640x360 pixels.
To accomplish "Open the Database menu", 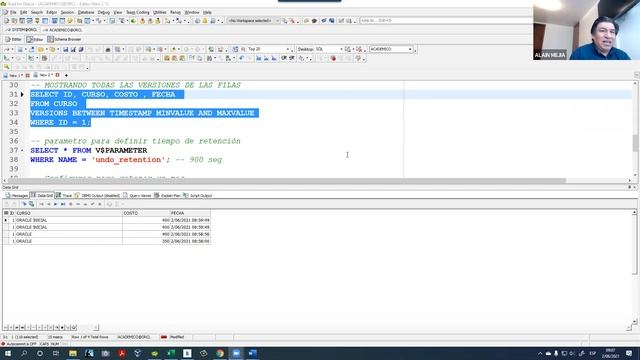I will 86,12.
